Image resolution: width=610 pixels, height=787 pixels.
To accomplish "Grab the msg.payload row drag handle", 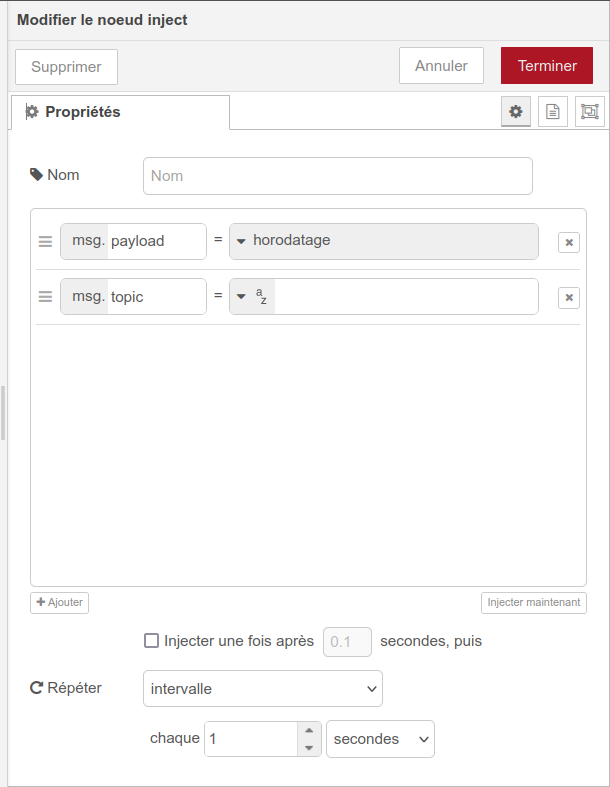I will pyautogui.click(x=45, y=241).
